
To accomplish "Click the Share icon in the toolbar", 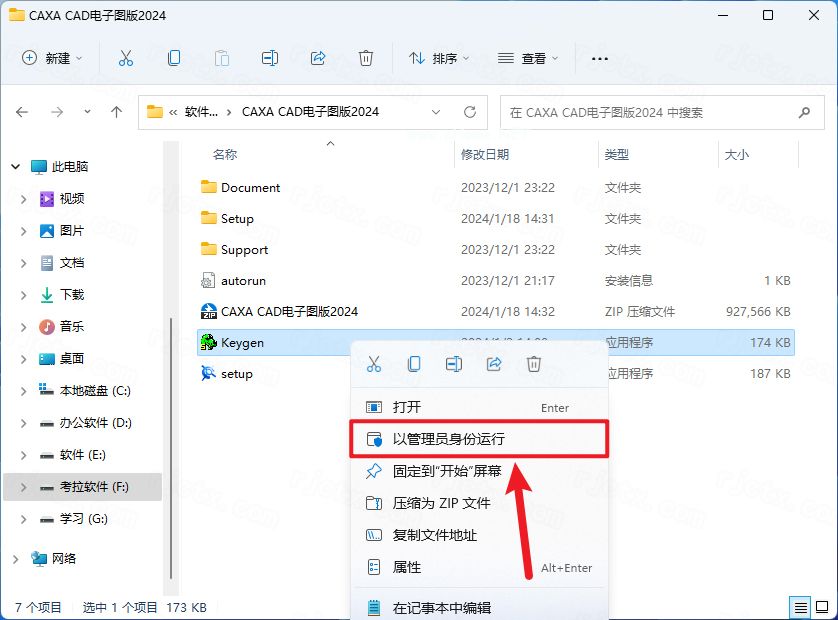I will point(318,59).
